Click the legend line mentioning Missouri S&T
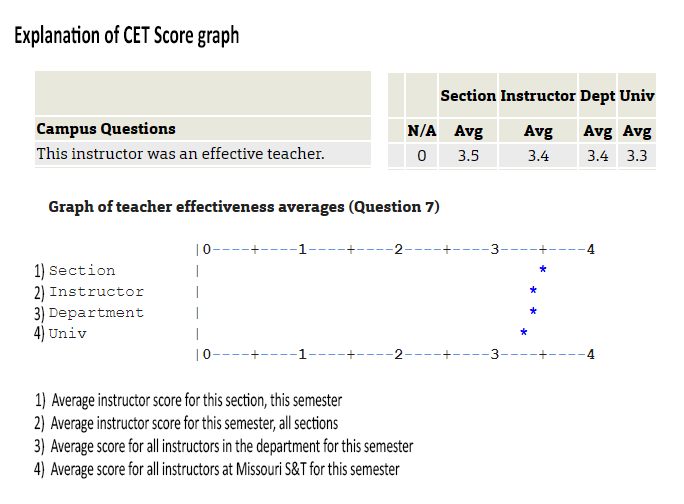 coord(217,469)
